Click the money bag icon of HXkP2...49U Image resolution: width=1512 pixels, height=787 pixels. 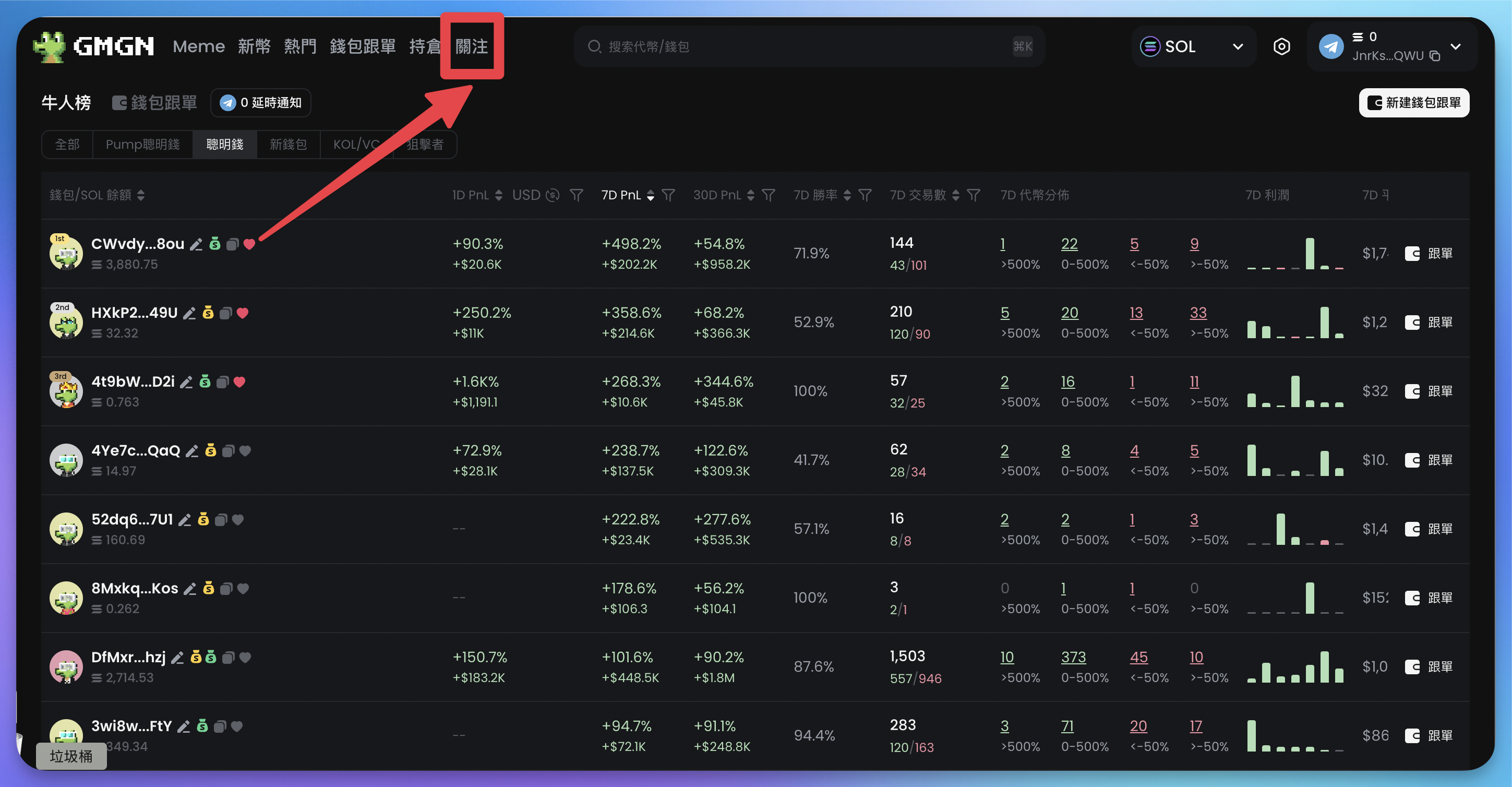(x=208, y=313)
